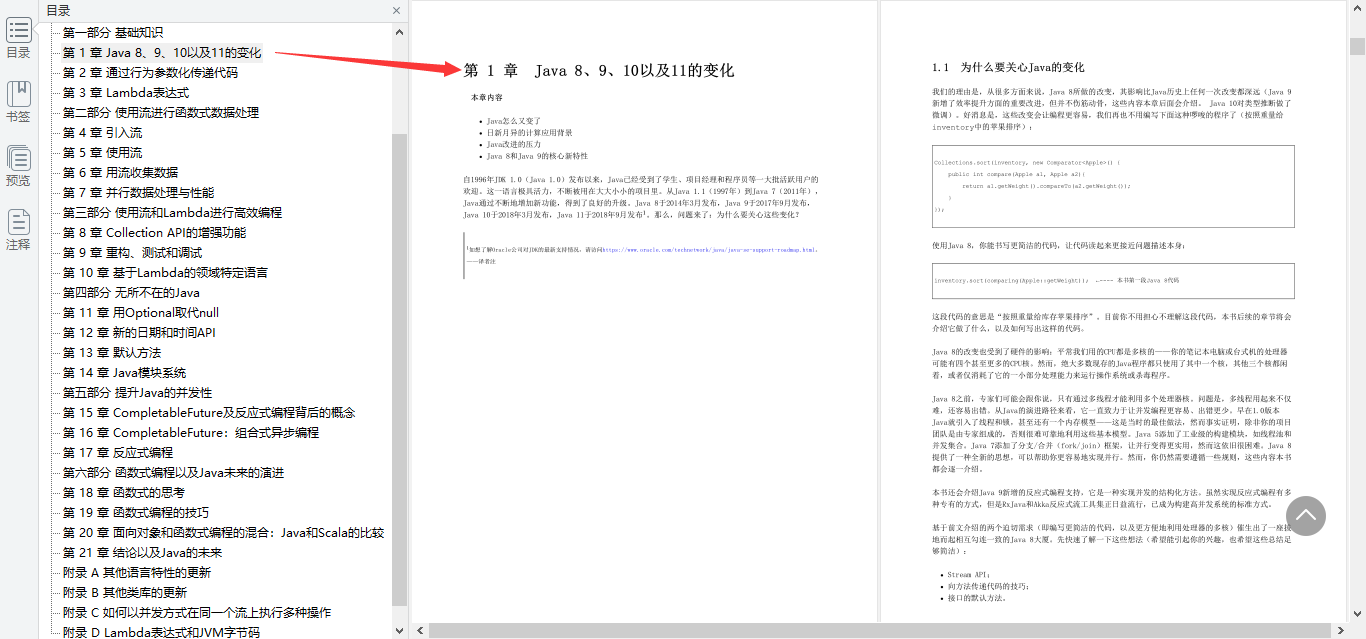Go to 第 6 章 用流收集数据
The height and width of the screenshot is (639, 1366).
point(120,172)
